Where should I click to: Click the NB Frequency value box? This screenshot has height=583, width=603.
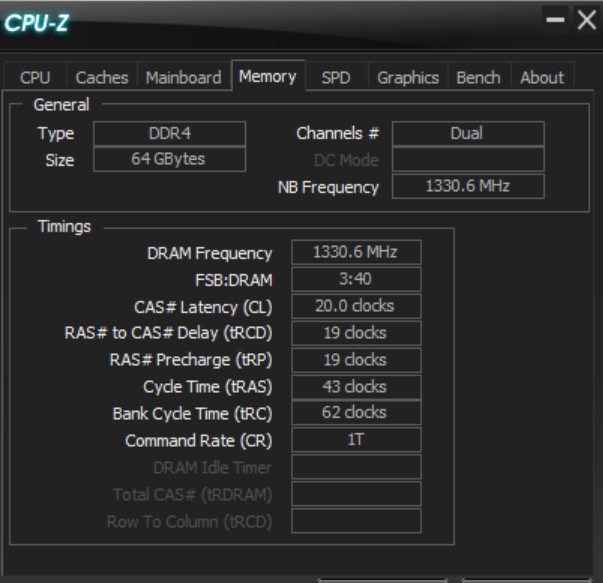click(467, 187)
